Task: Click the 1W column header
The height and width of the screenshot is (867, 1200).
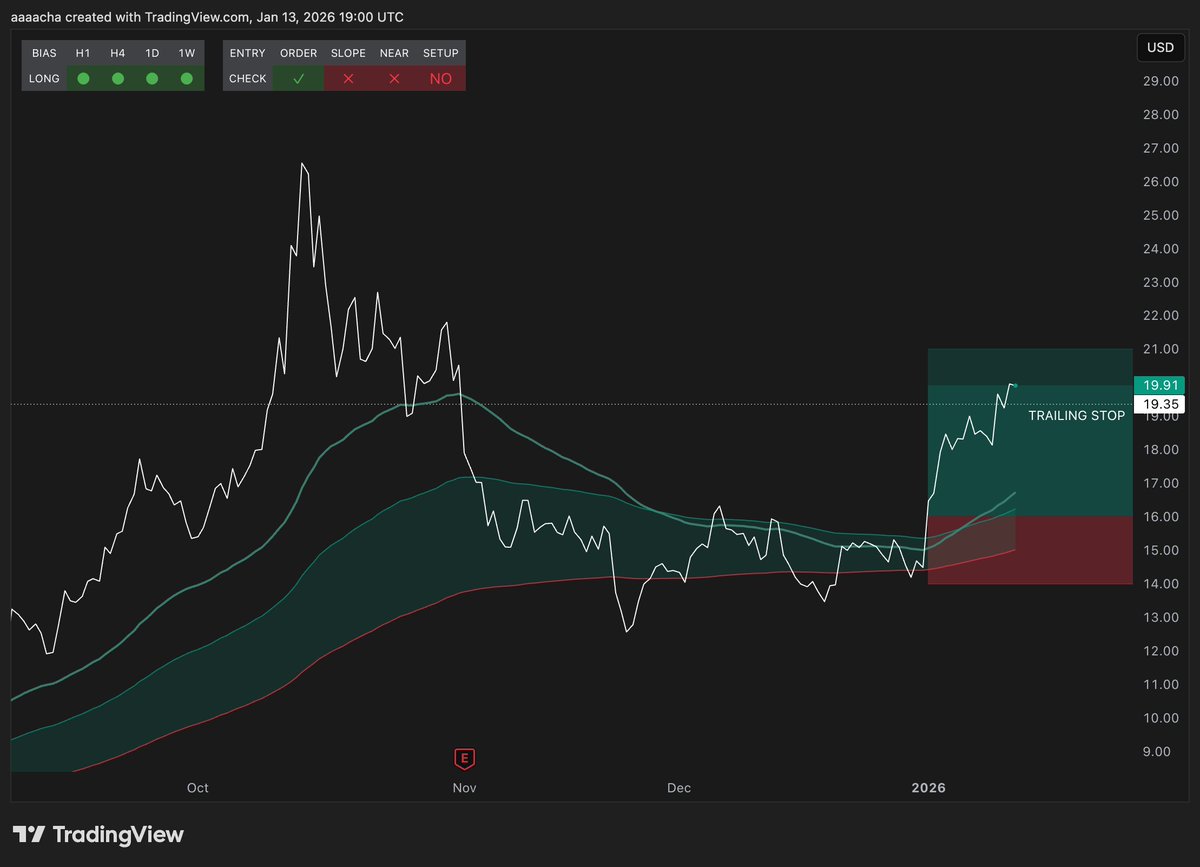Action: [x=187, y=53]
